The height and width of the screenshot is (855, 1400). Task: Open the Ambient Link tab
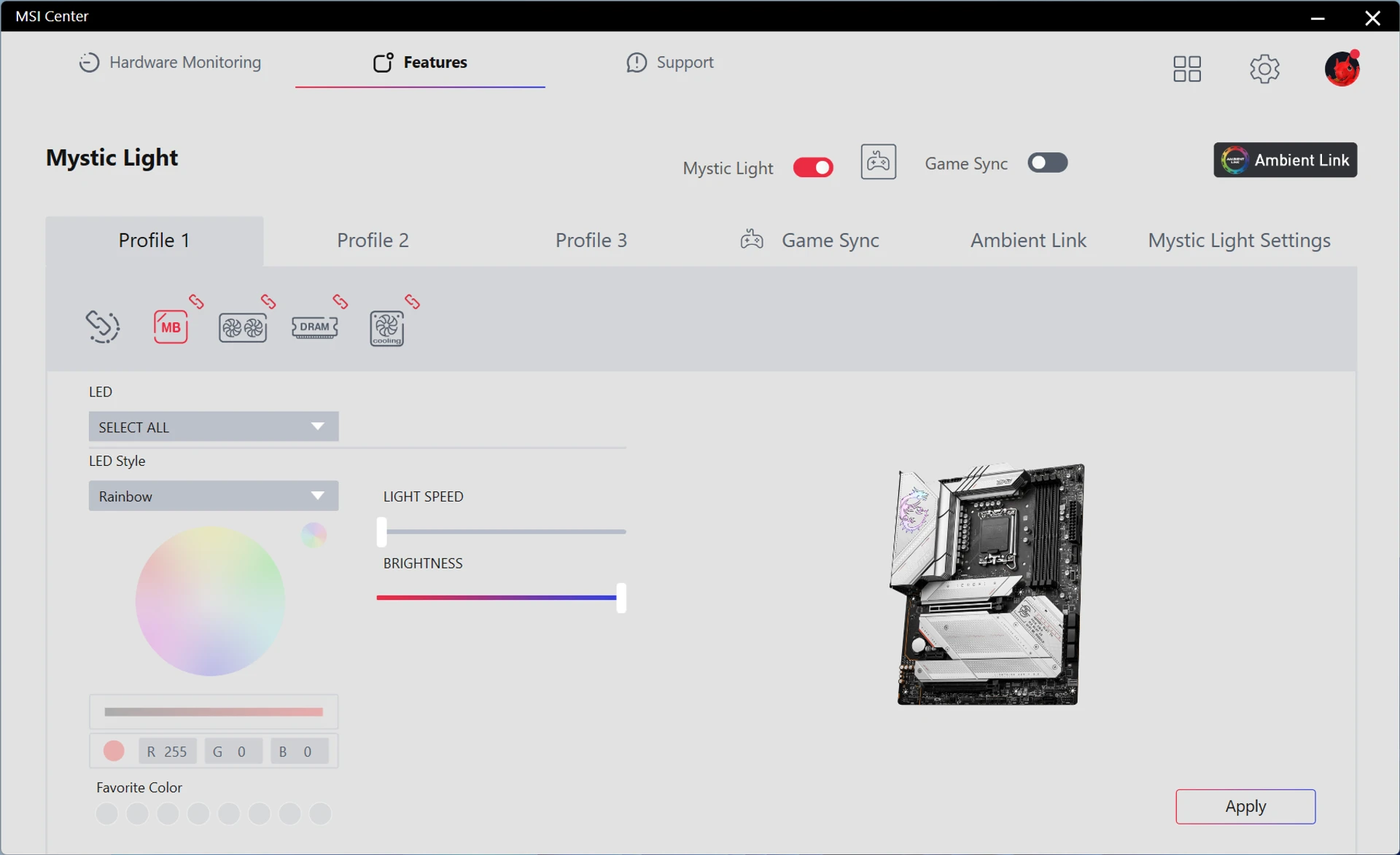(1028, 241)
